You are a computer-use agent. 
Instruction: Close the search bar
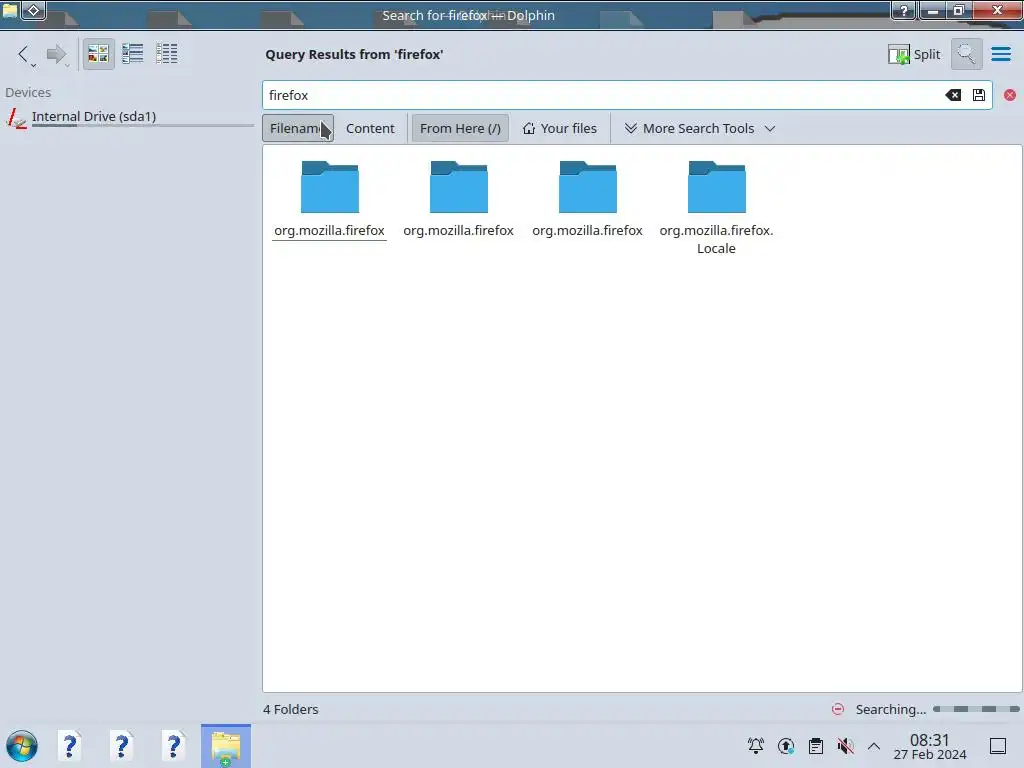coord(1010,95)
